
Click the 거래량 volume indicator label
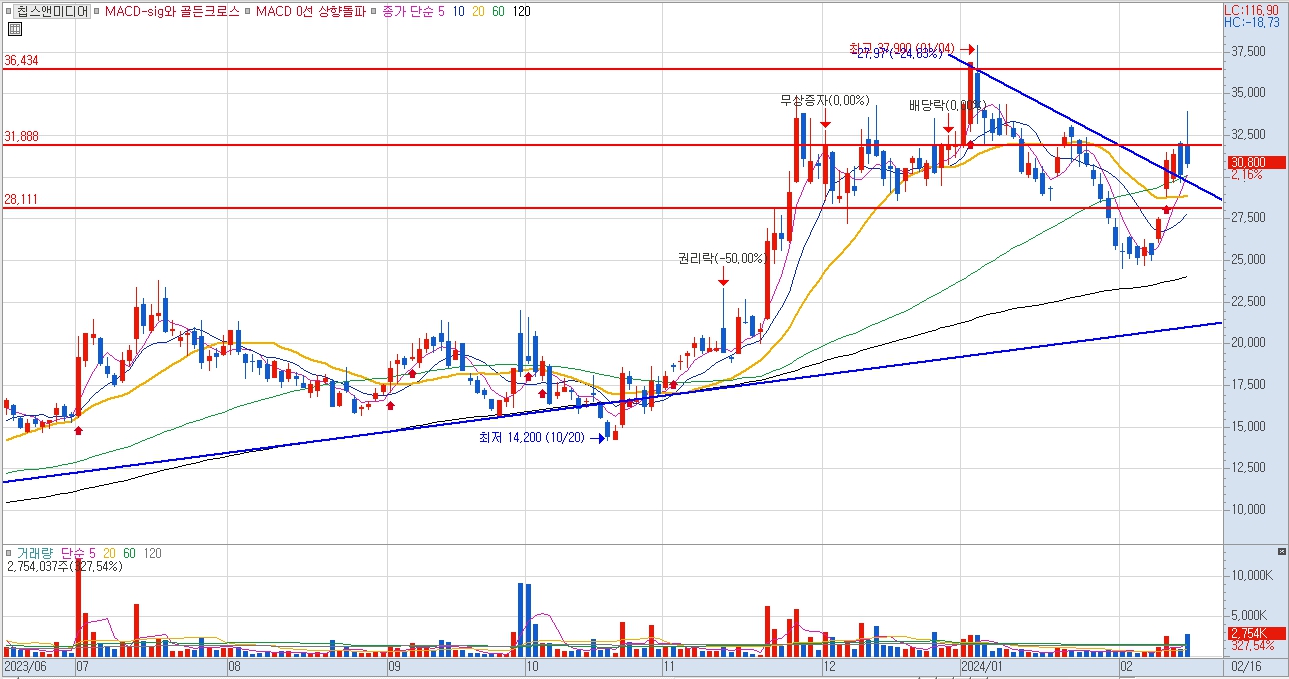(x=36, y=553)
